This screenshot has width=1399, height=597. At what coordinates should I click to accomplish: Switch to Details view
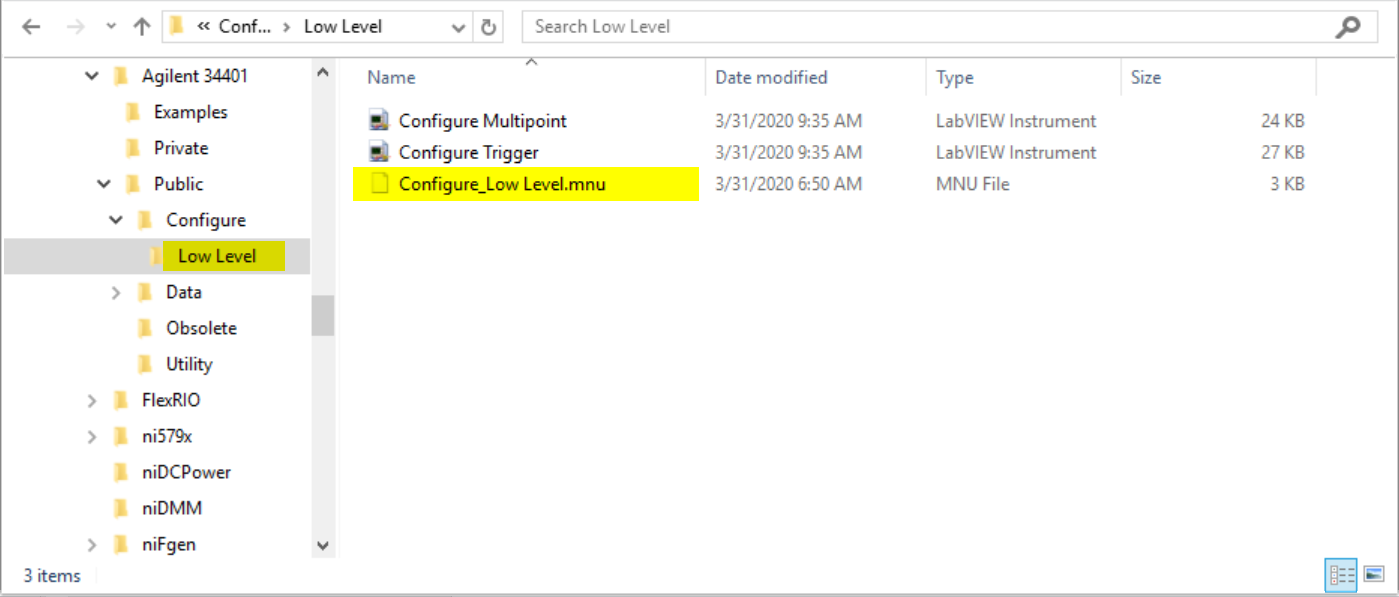pos(1341,575)
